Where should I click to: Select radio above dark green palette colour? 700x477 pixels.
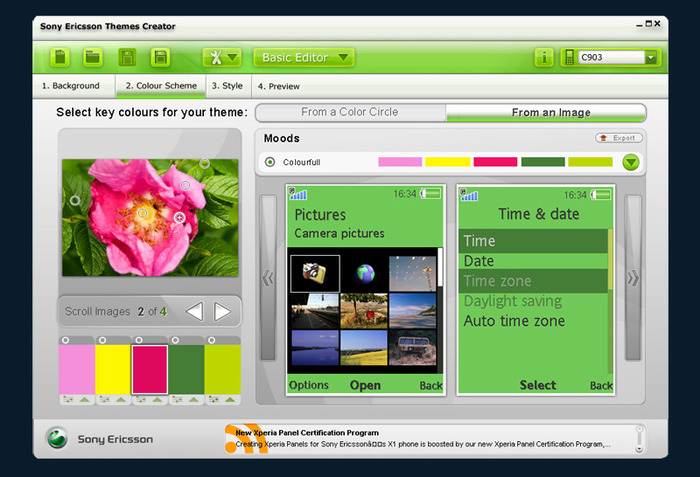(x=175, y=340)
